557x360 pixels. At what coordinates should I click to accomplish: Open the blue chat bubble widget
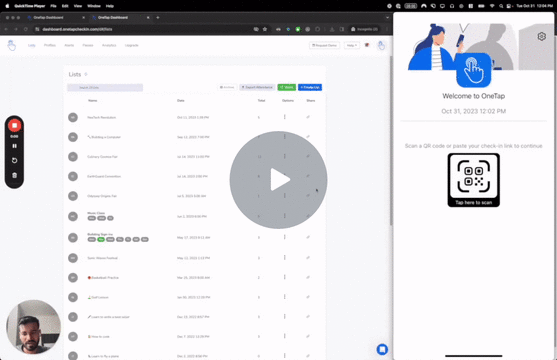382,349
